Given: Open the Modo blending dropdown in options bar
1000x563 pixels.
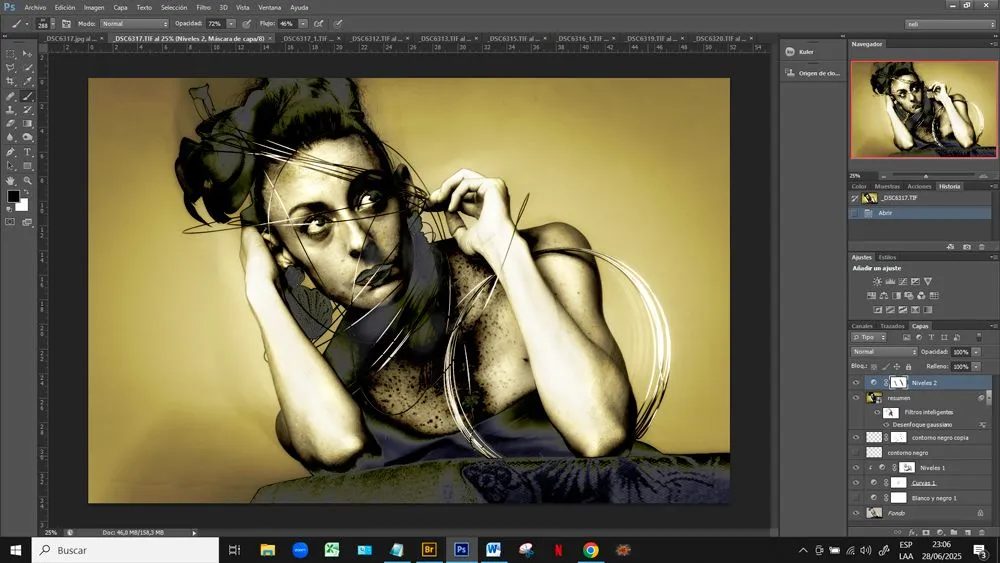Looking at the screenshot, I should (134, 24).
